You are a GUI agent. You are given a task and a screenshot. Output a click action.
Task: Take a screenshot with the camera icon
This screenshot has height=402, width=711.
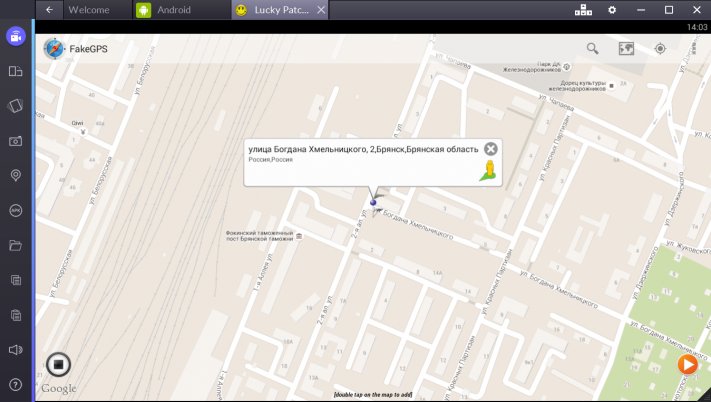point(15,141)
